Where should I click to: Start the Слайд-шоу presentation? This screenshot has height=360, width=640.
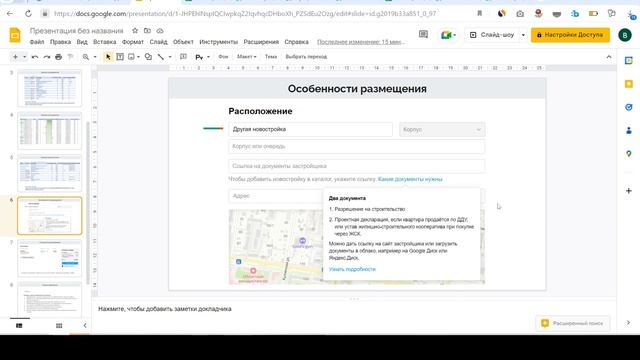click(492, 35)
